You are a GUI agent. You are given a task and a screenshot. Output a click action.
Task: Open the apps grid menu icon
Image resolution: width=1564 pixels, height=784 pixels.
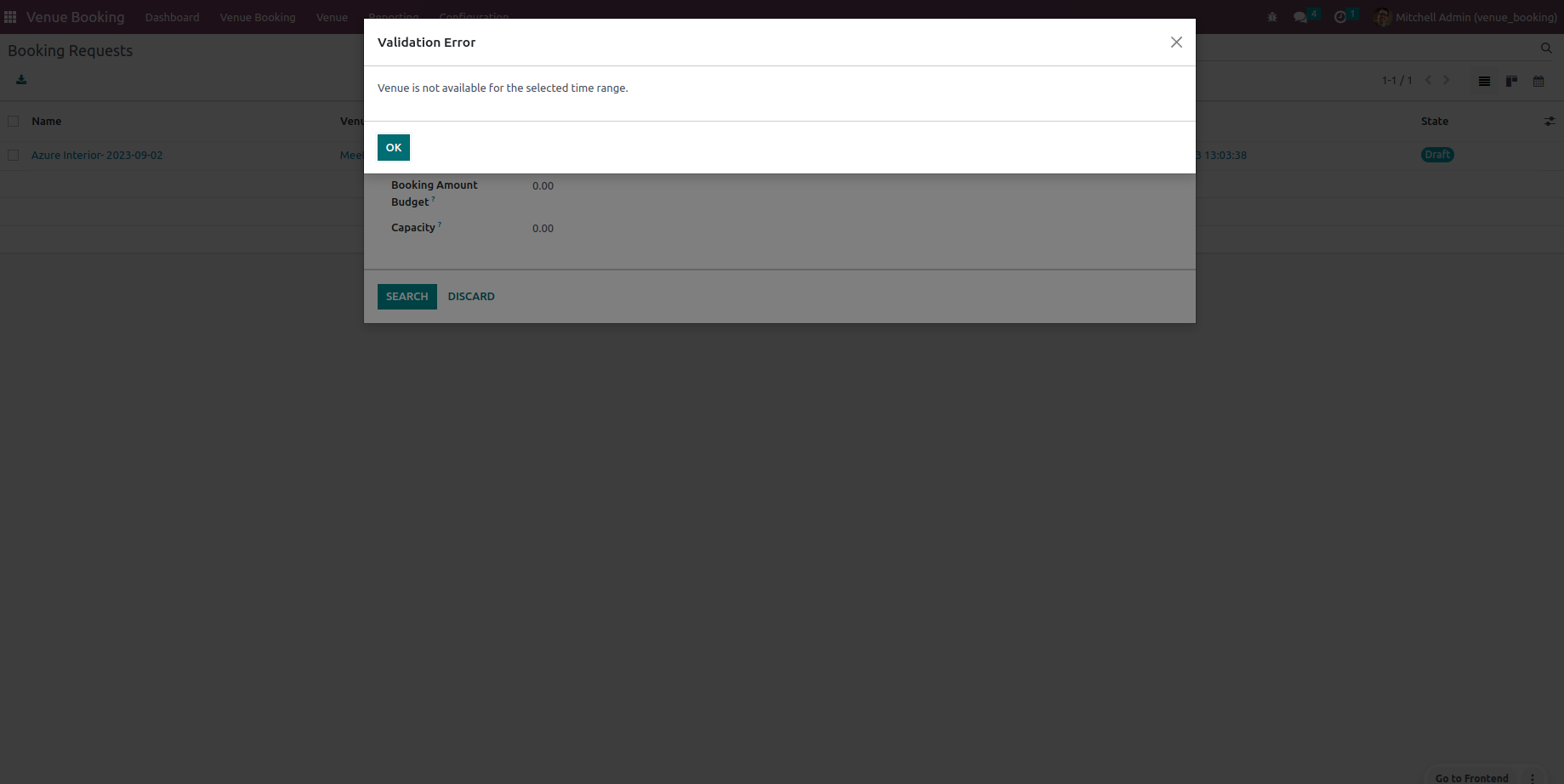(10, 17)
